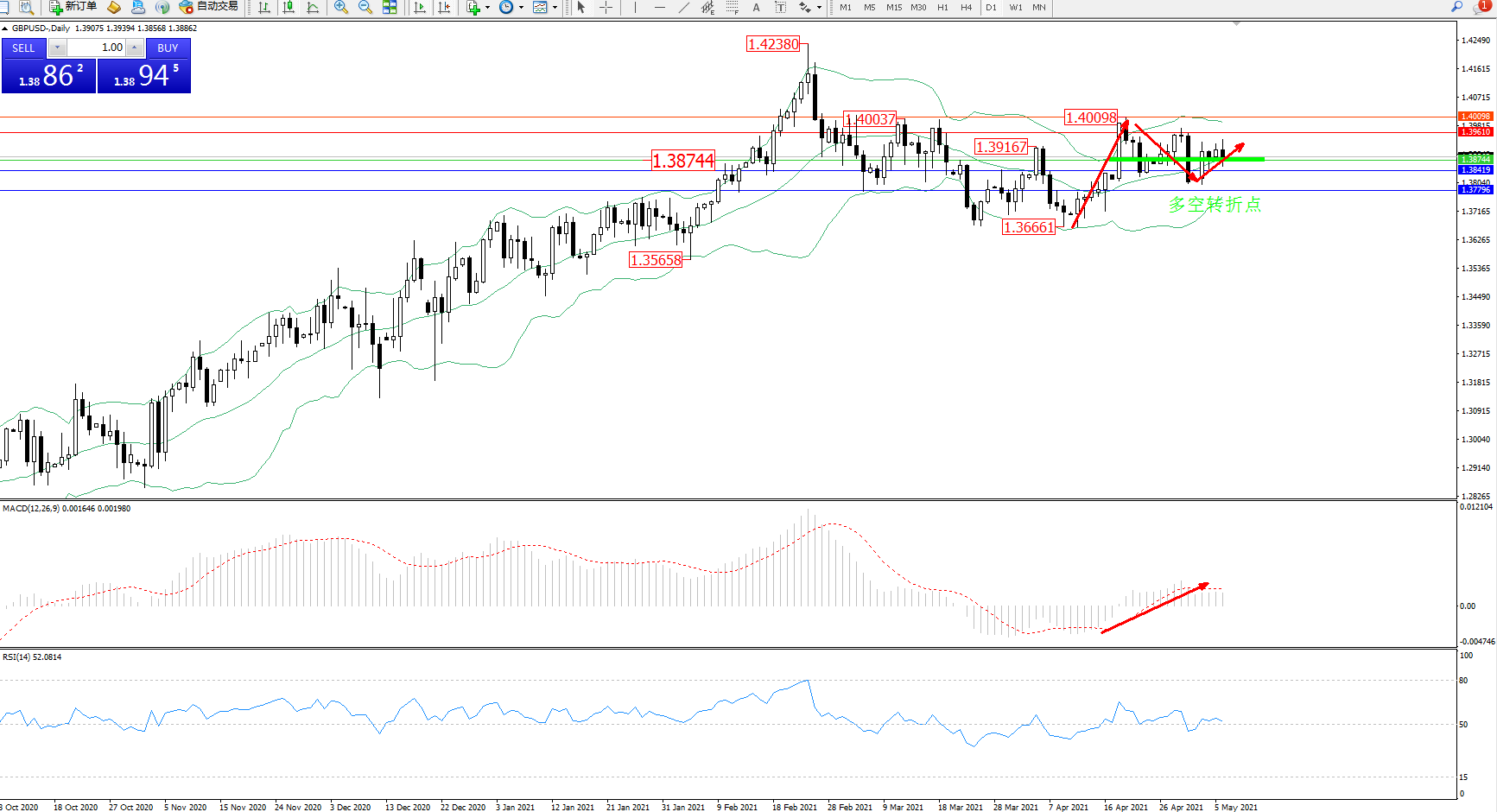This screenshot has height=812, width=1497.
Task: Zoom out of the chart
Action: pos(365,7)
